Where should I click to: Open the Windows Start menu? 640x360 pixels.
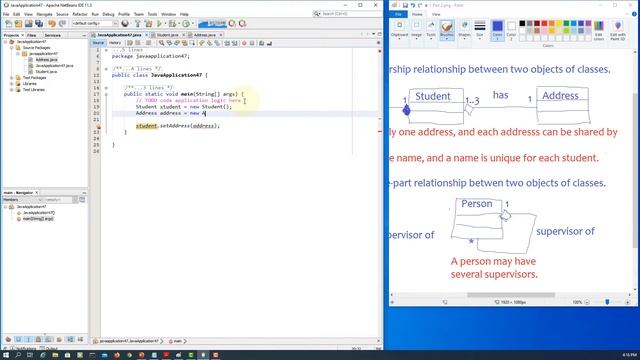[6, 355]
